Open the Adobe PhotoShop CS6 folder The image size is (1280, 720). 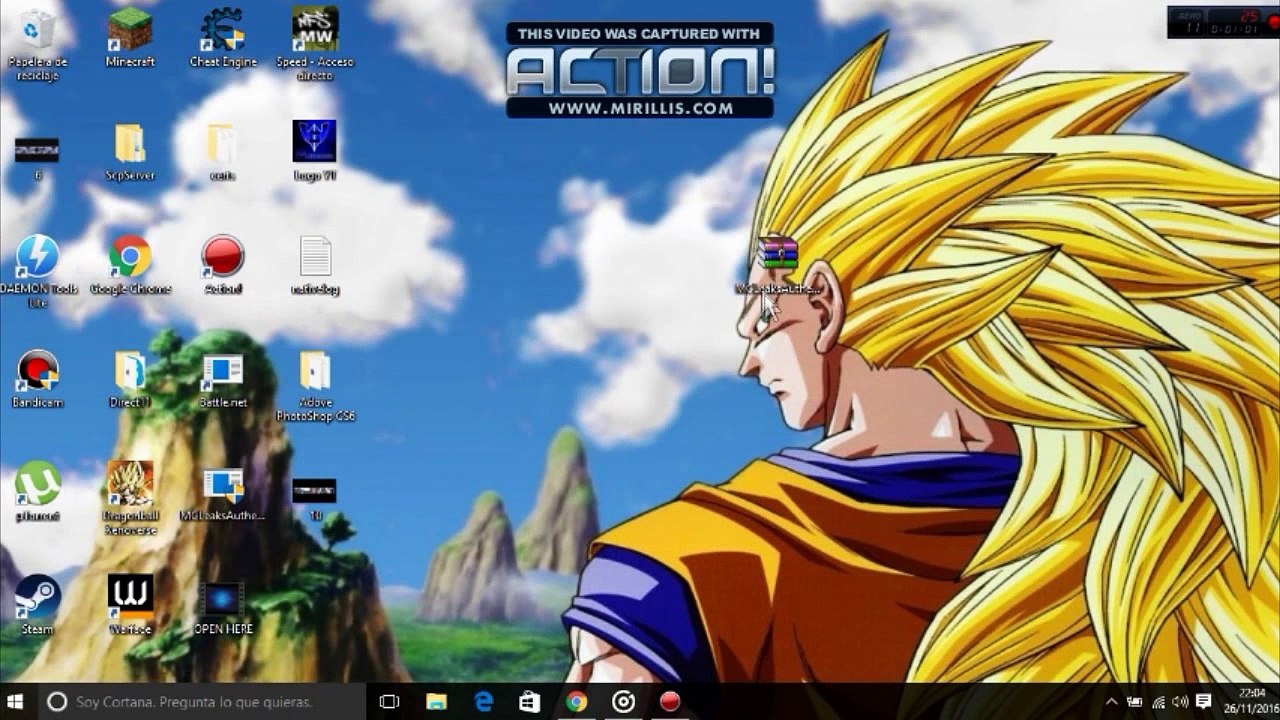click(315, 385)
